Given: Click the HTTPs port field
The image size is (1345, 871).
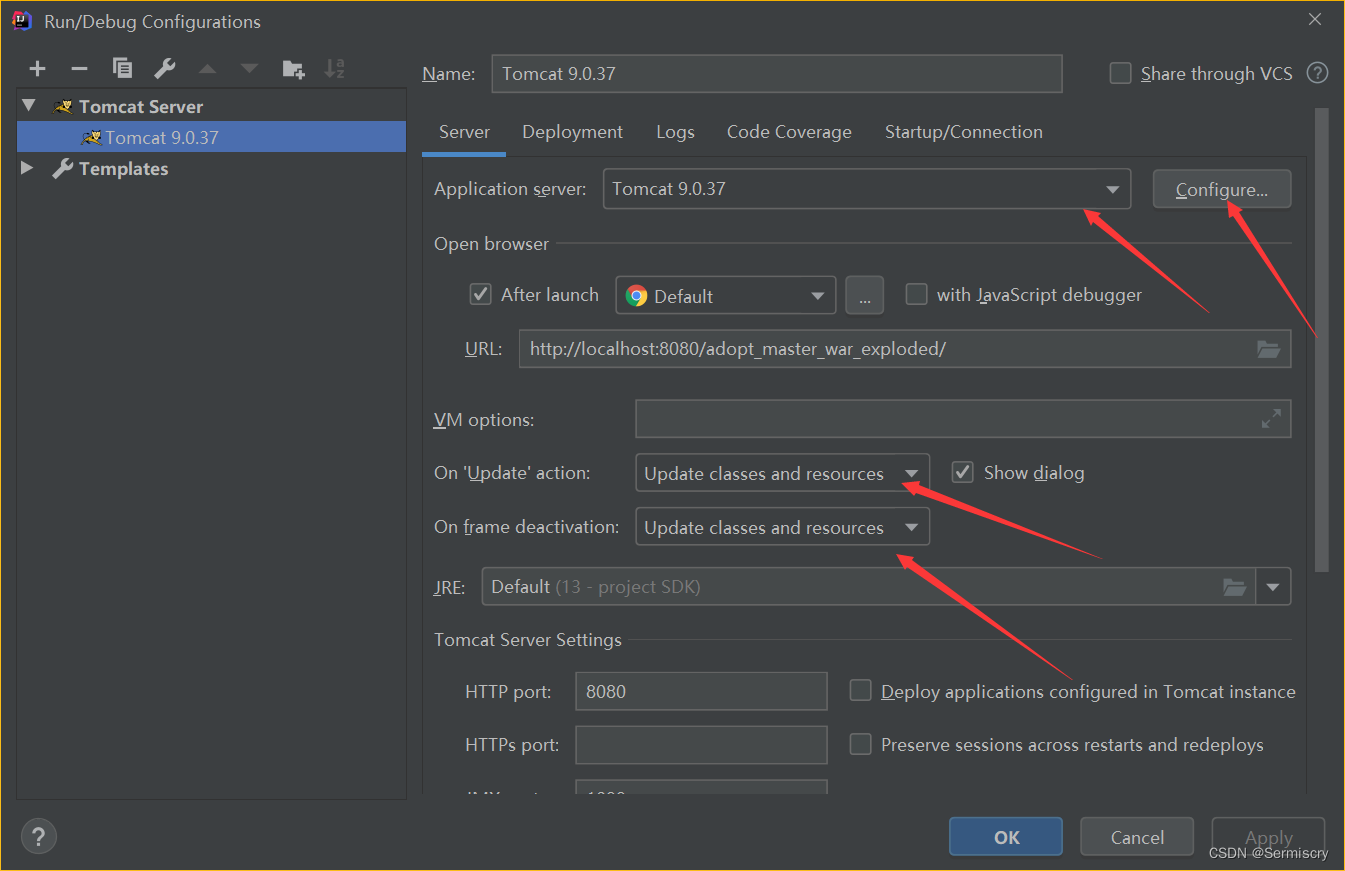Looking at the screenshot, I should click(701, 745).
